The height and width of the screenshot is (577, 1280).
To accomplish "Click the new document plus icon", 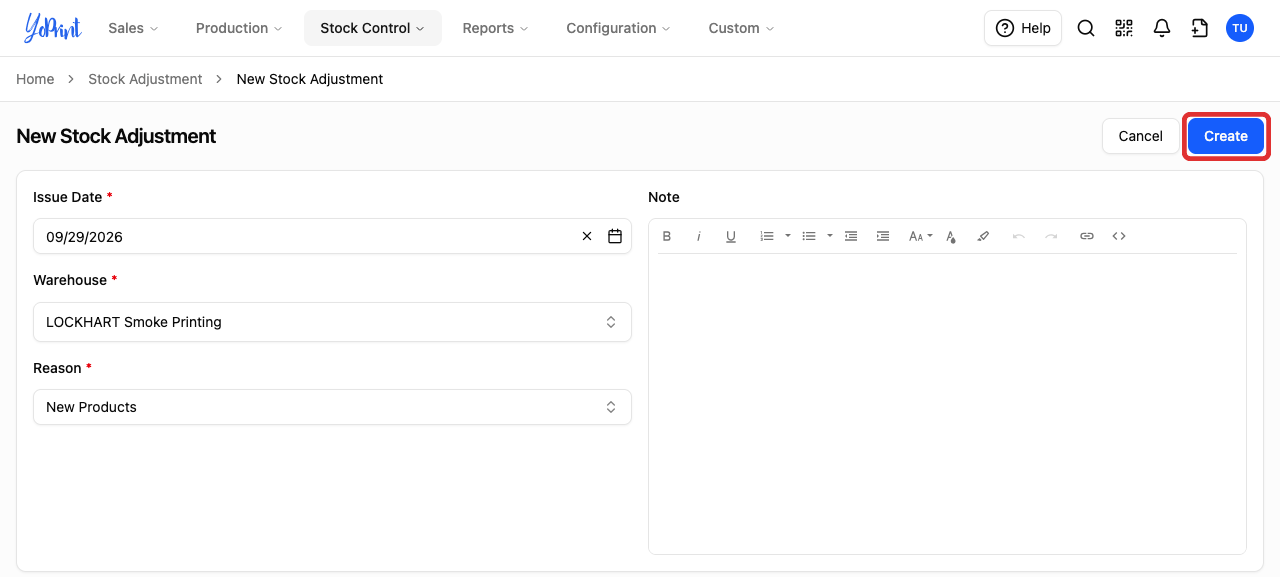I will click(1200, 28).
